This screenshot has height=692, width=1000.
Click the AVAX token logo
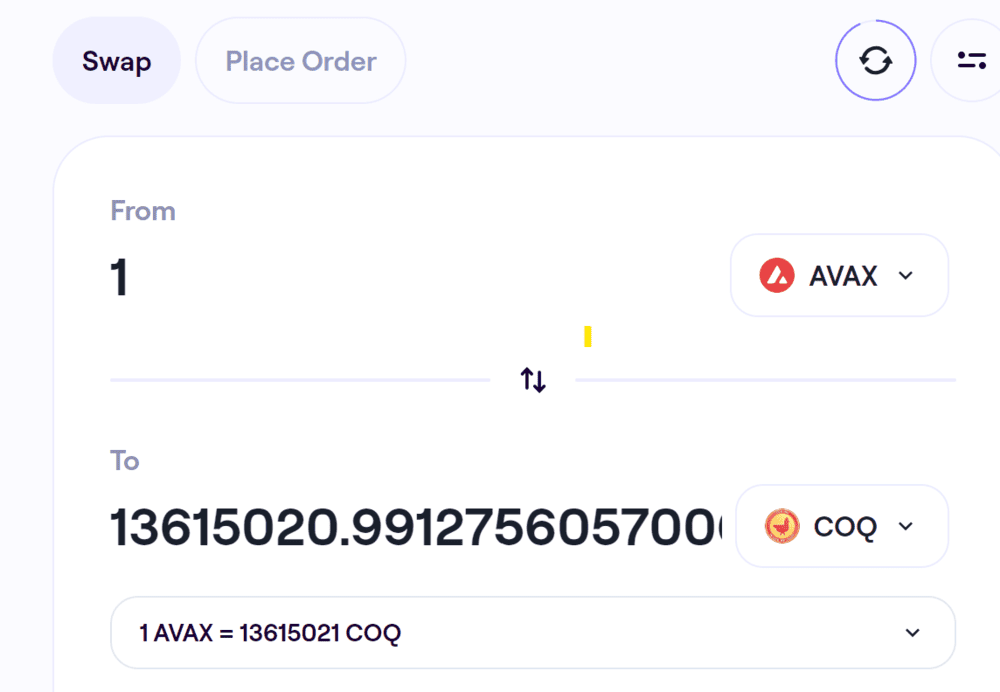tap(776, 275)
